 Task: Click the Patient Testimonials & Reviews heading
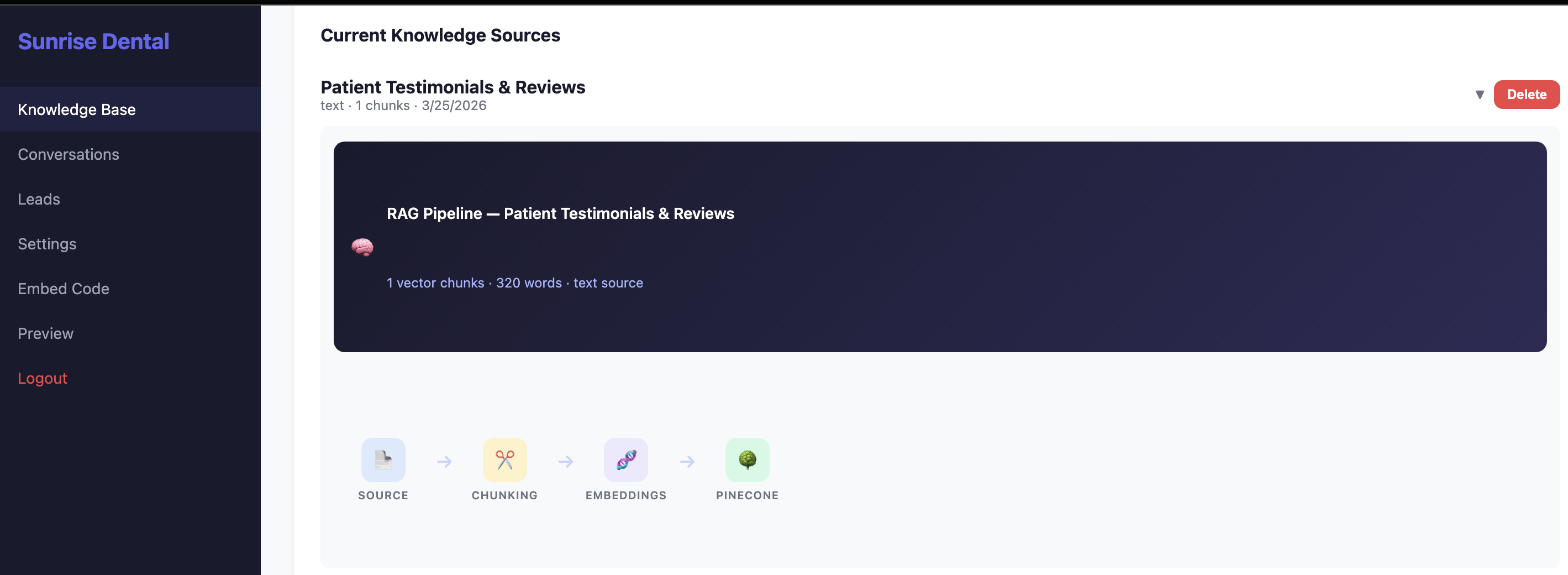(x=452, y=87)
